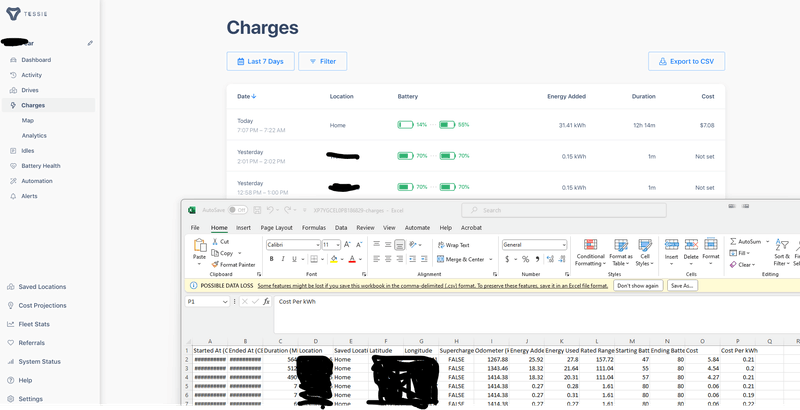Image resolution: width=800 pixels, height=410 pixels.
Task: Open Dashboard in the Tessie sidebar
Action: pos(36,60)
